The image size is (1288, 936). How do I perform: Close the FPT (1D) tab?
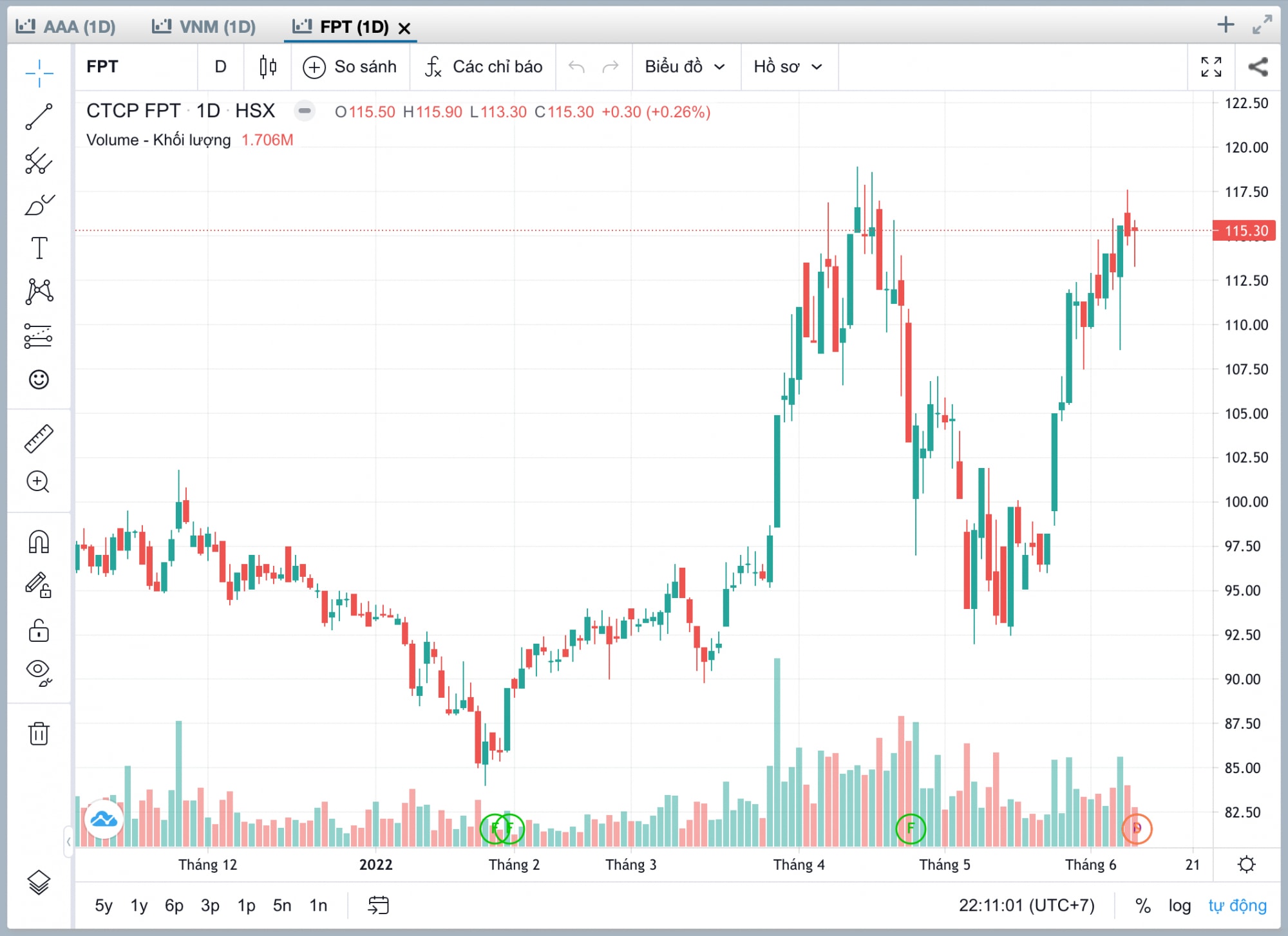pos(404,28)
